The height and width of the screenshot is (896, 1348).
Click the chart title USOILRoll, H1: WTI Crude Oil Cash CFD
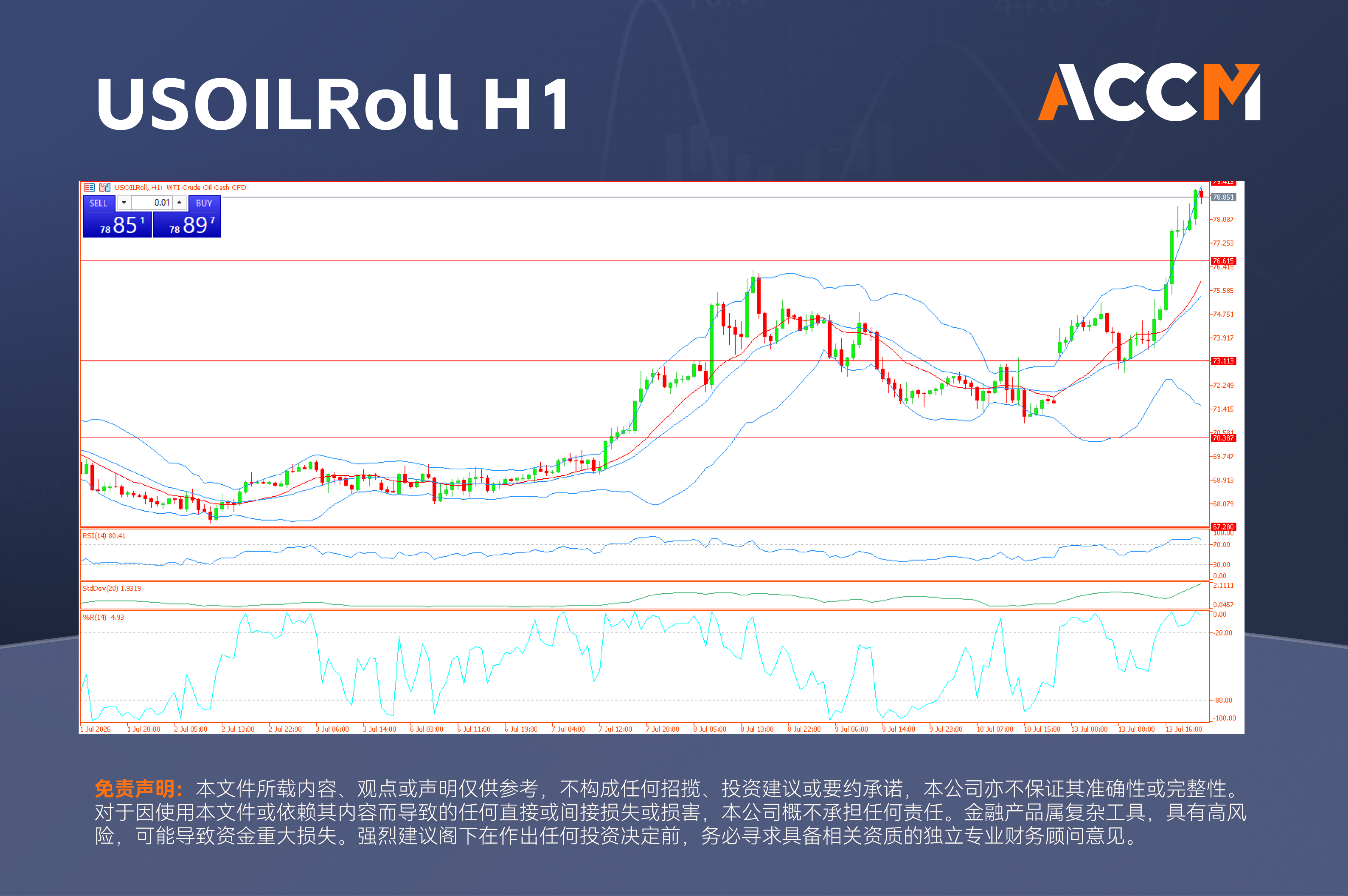[x=180, y=188]
